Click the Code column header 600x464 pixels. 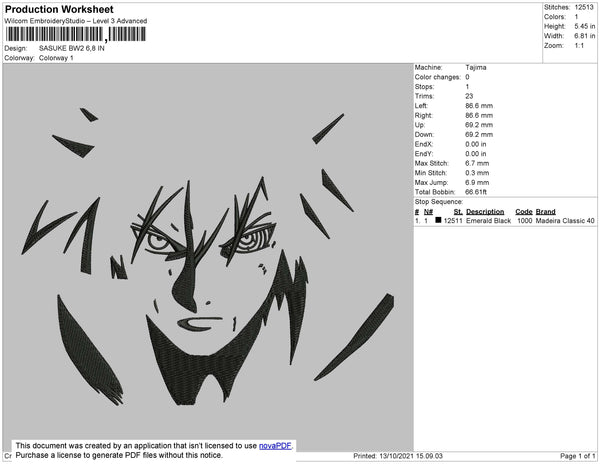[x=523, y=212]
